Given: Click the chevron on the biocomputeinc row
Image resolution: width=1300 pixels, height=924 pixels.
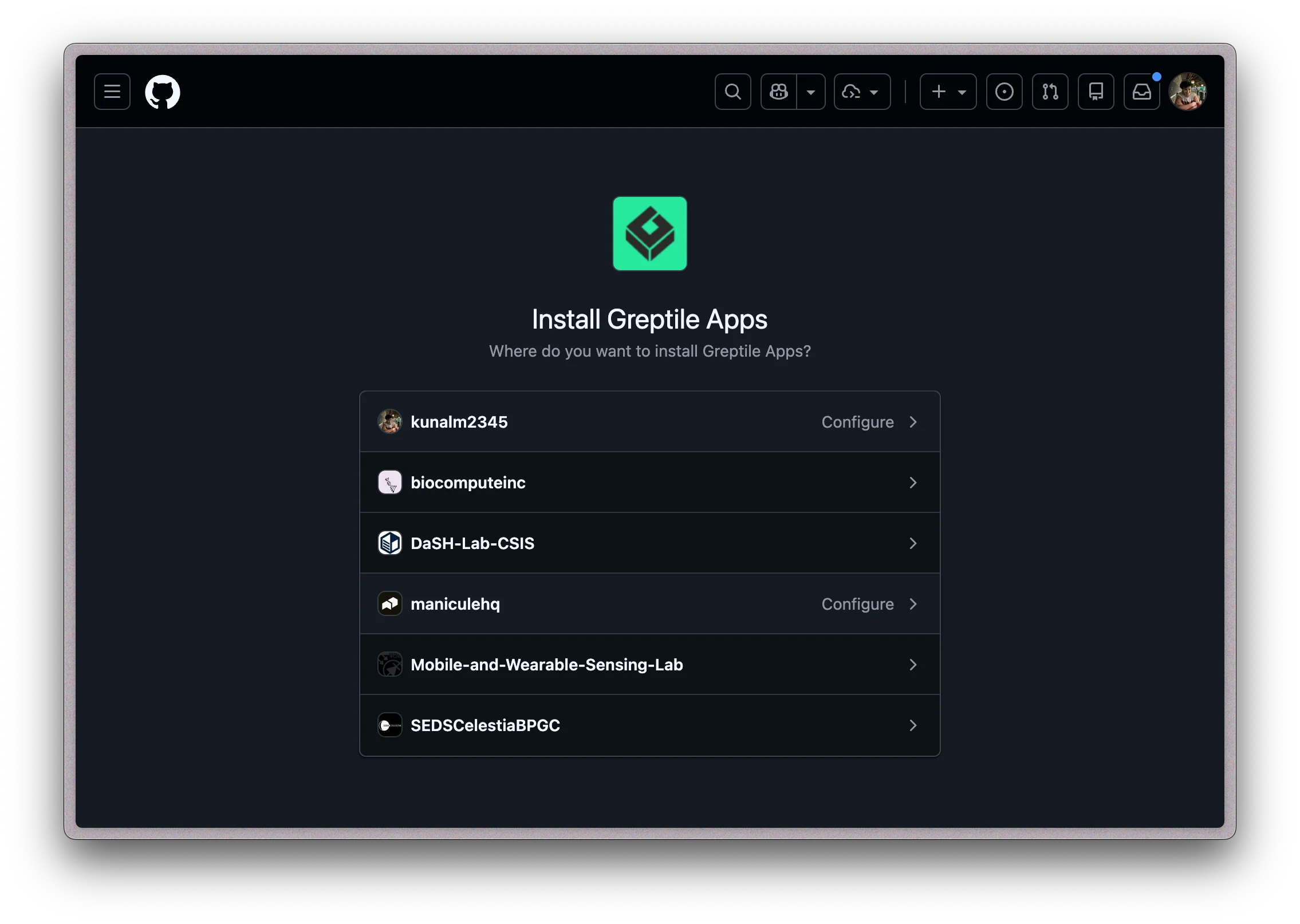Looking at the screenshot, I should click(913, 483).
